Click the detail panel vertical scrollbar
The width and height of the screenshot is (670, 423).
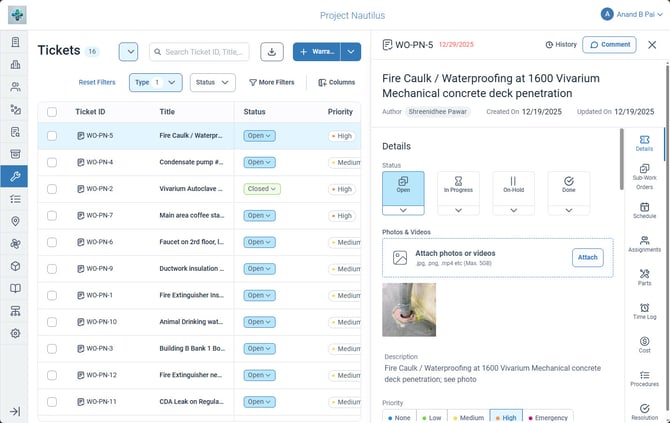tap(621, 159)
